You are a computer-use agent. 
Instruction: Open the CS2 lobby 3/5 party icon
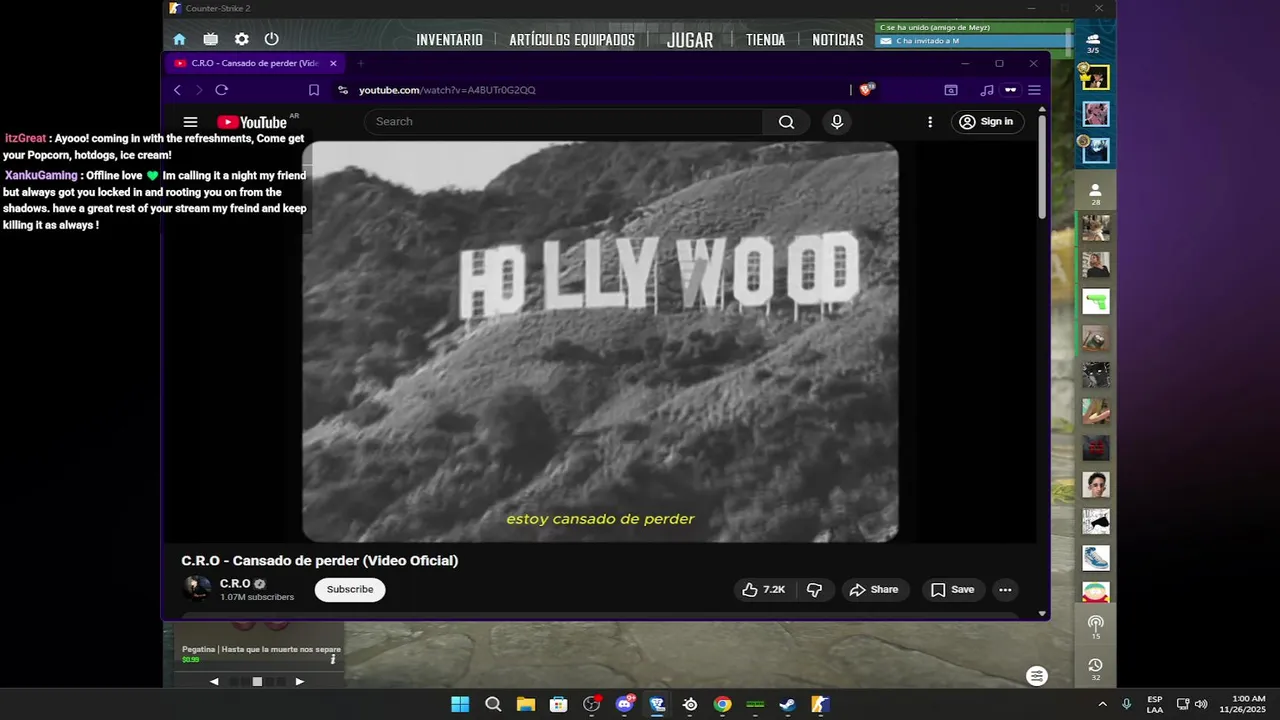tap(1093, 43)
